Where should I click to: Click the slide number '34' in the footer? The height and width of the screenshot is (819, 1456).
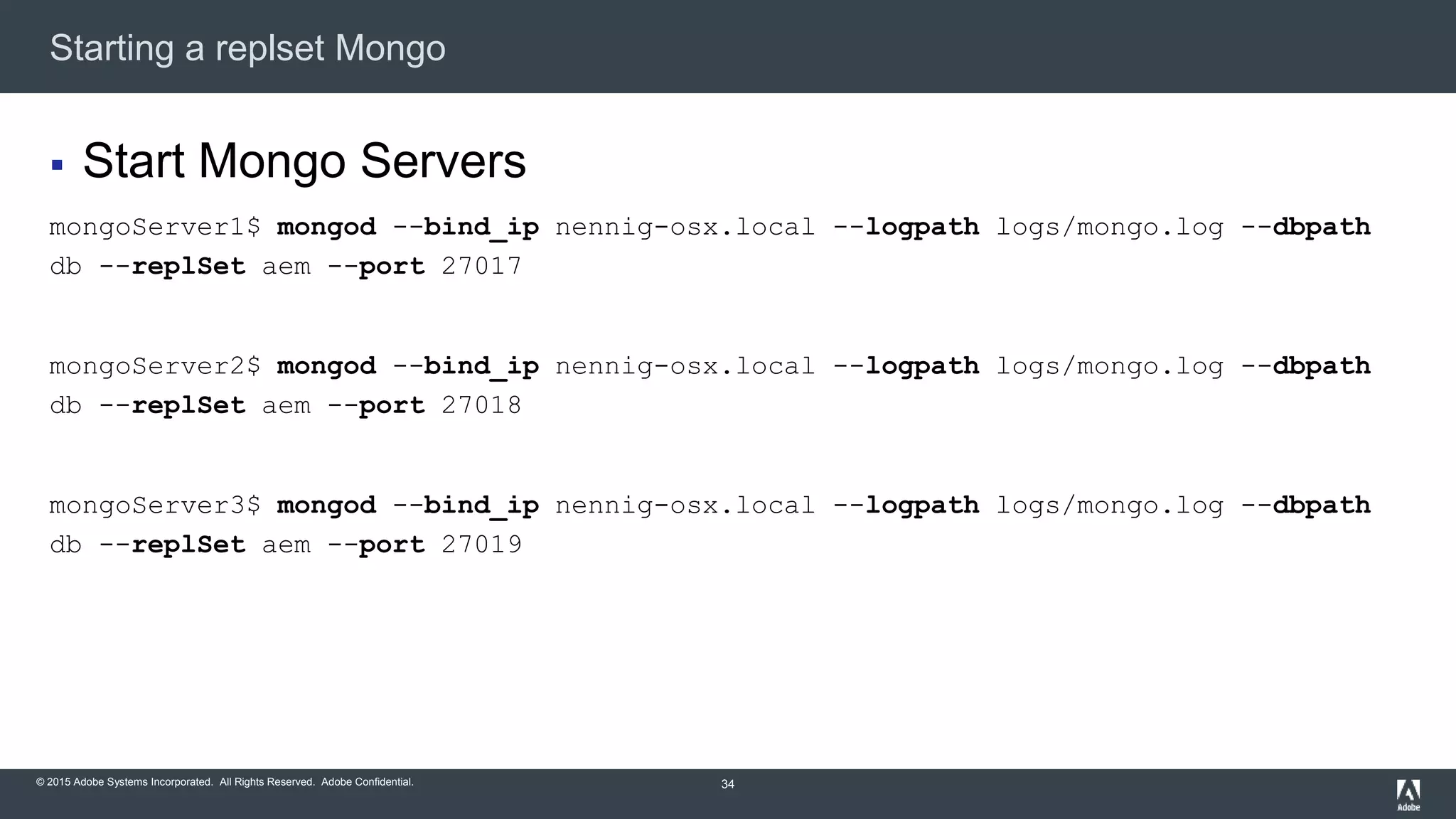728,784
